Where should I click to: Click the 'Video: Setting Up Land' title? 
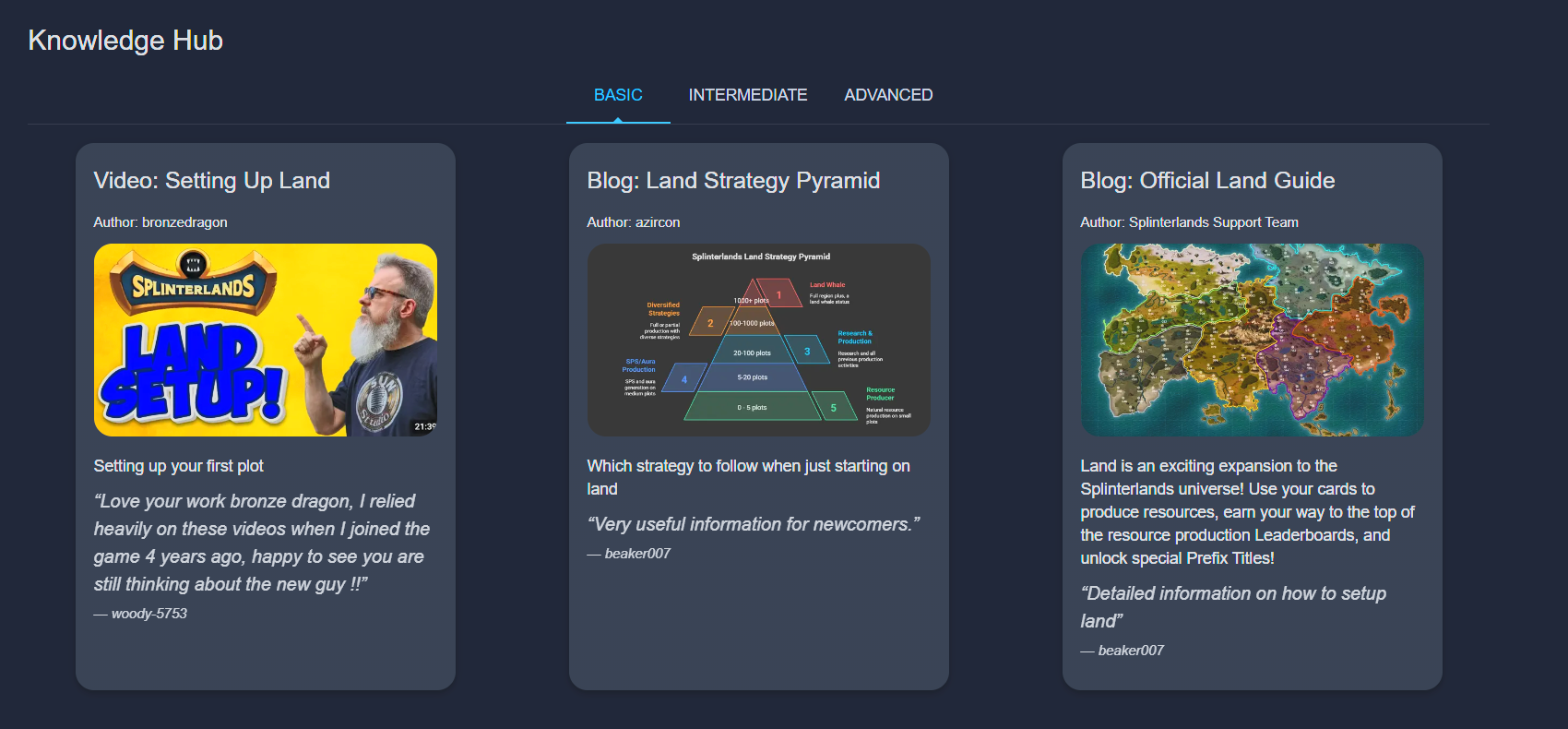click(x=212, y=181)
